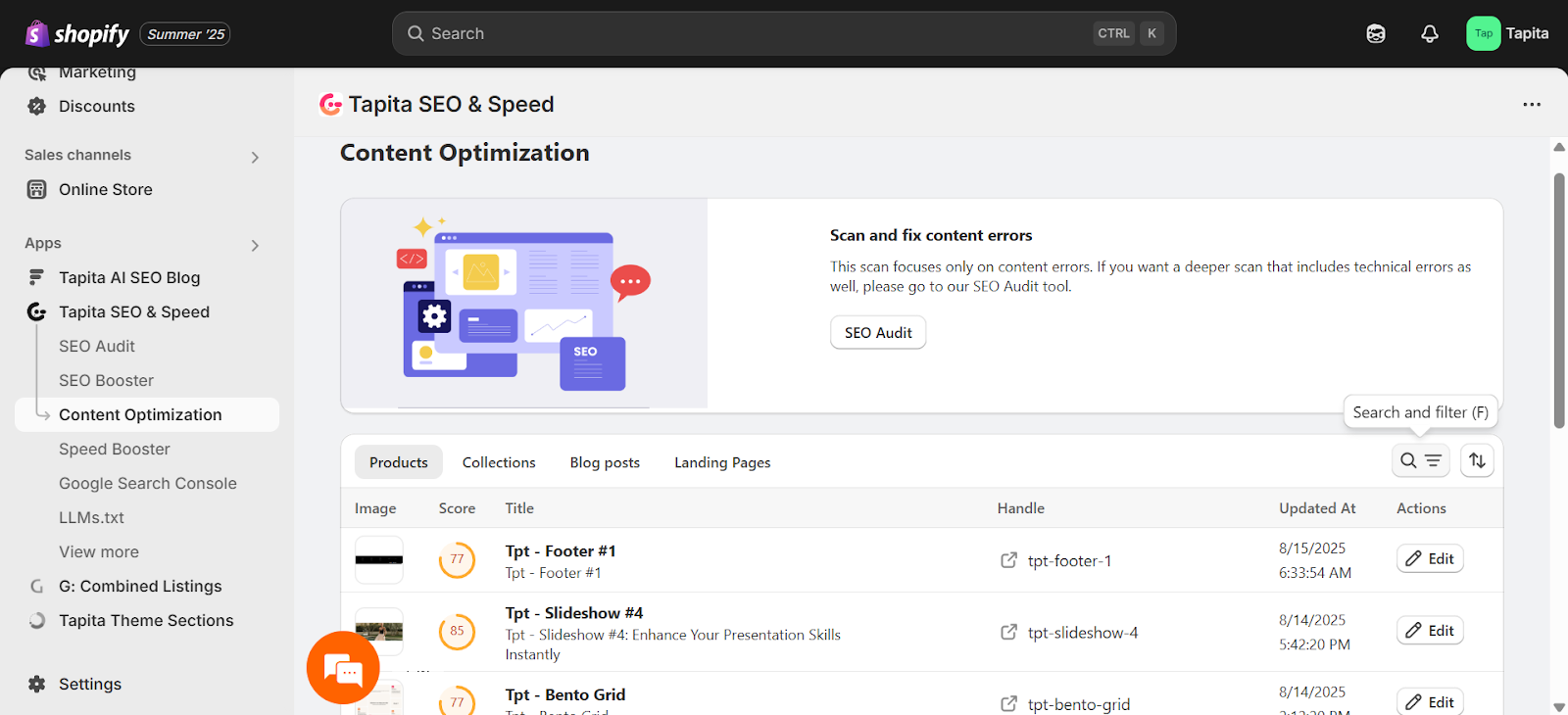Open the notifications bell
This screenshot has height=715, width=1568.
point(1430,33)
